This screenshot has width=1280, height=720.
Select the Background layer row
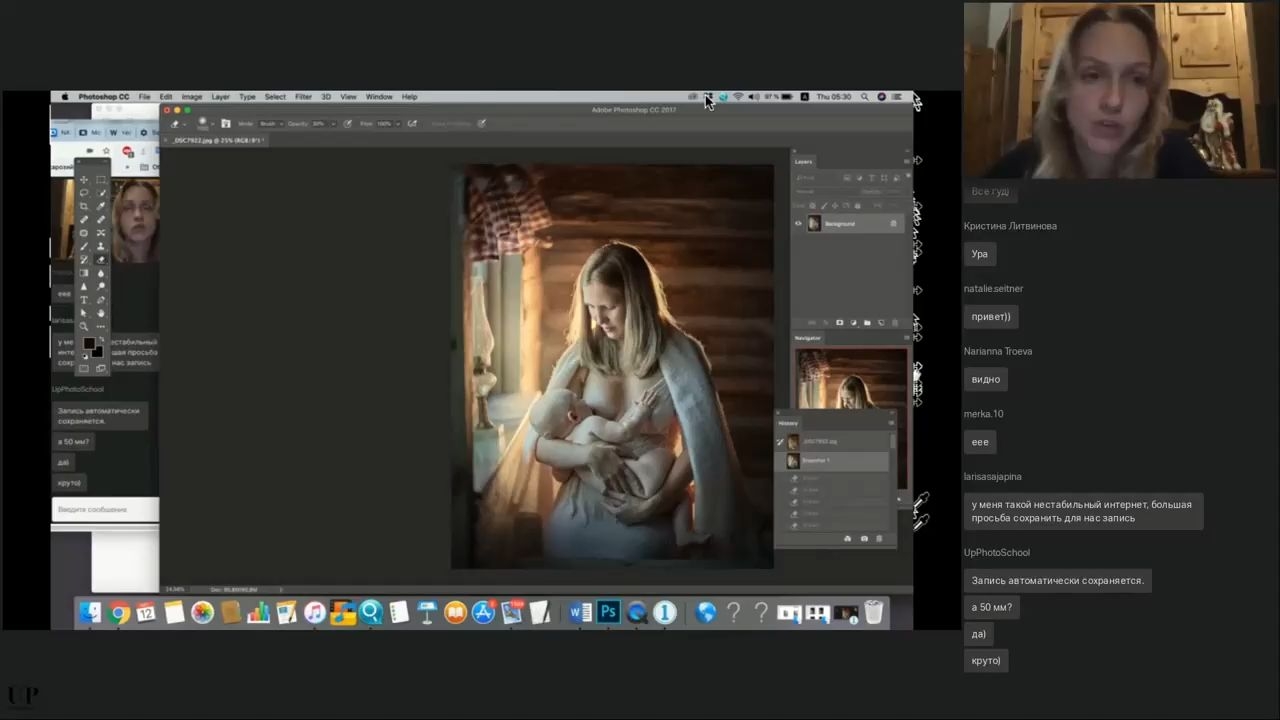(x=849, y=224)
